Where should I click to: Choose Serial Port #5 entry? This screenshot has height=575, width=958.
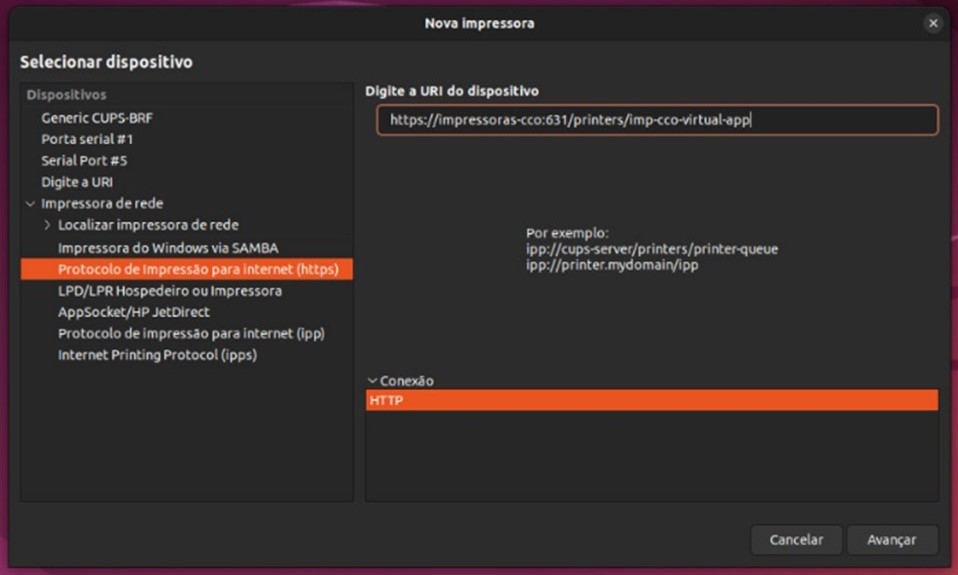84,160
